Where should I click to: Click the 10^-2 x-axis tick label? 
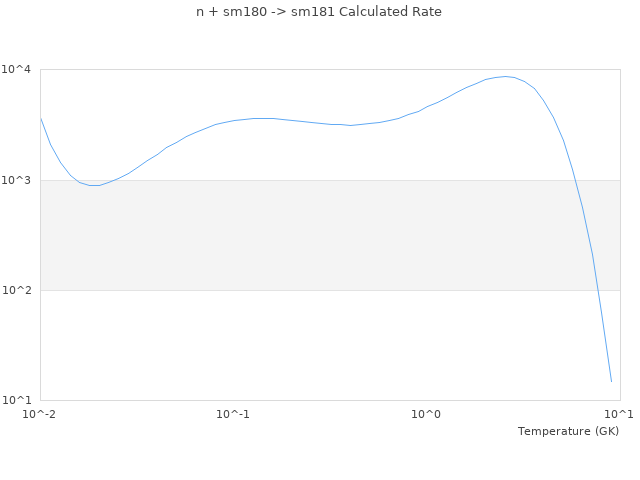click(40, 414)
